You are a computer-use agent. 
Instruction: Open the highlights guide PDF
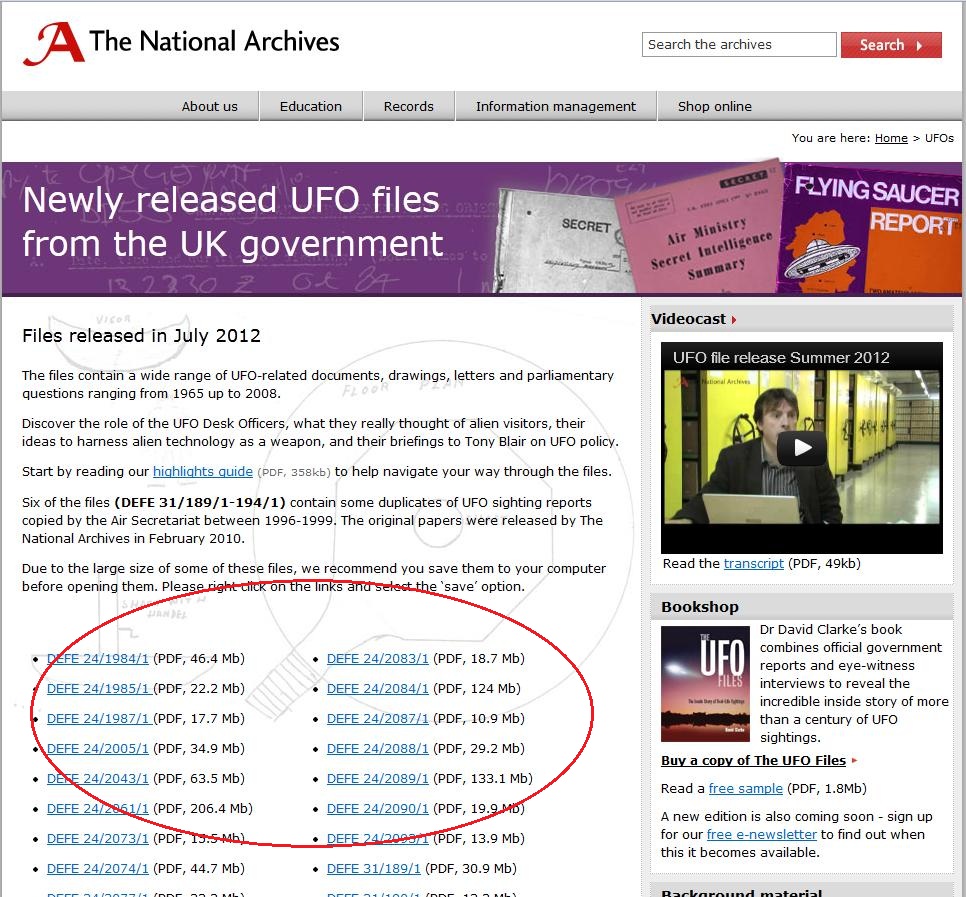pyautogui.click(x=203, y=471)
